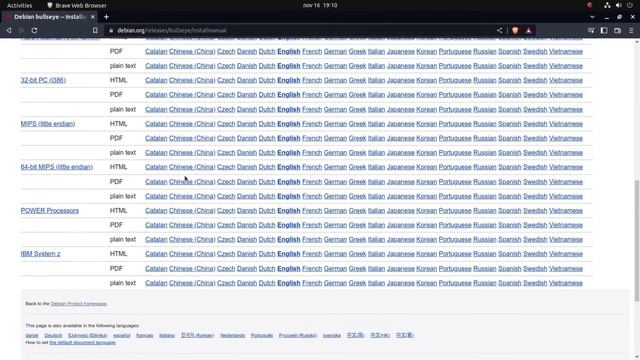This screenshot has width=640, height=360.
Task: Switch page language to Italiano
Action: tap(167, 335)
